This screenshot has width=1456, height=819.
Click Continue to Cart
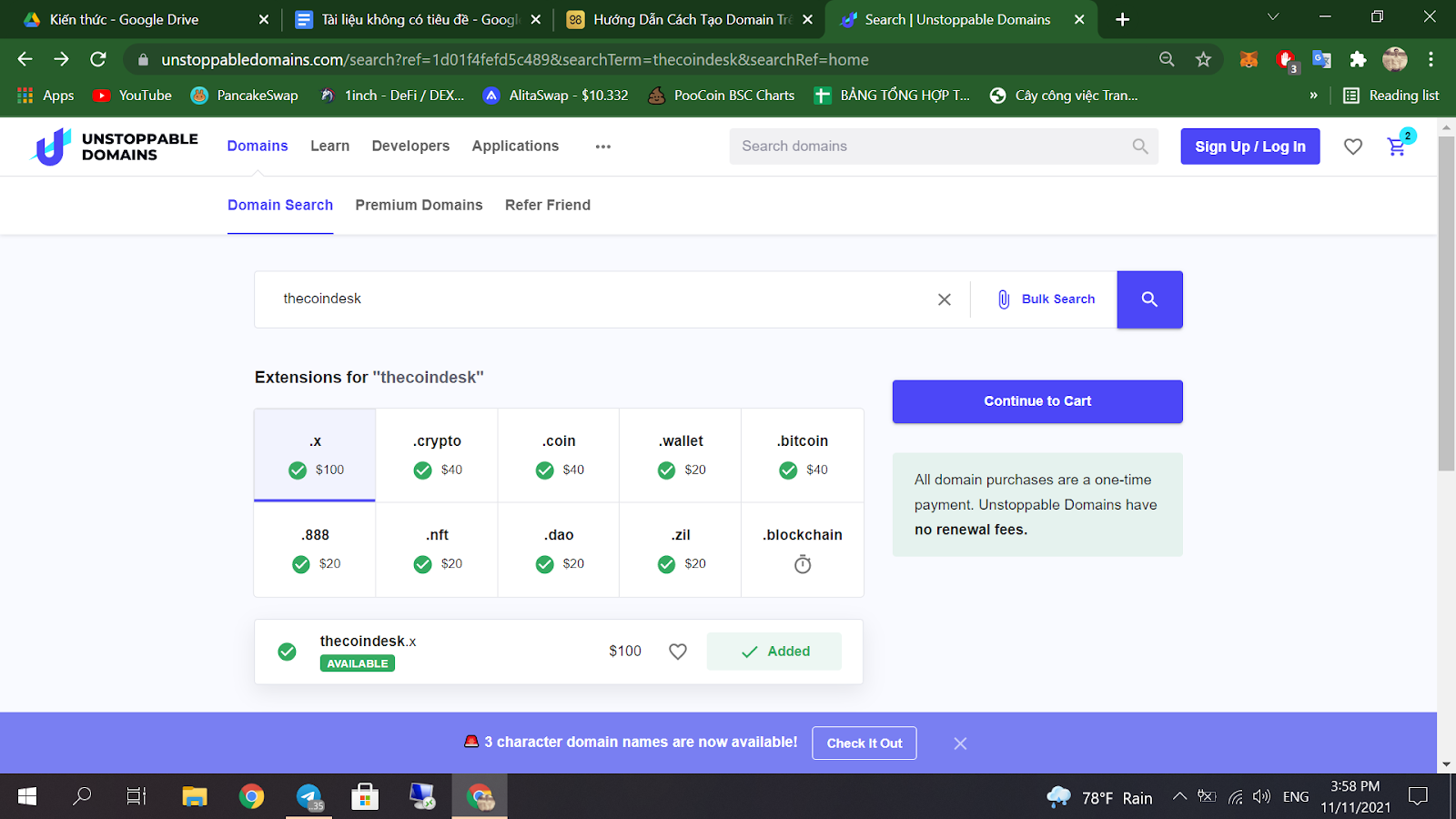point(1037,401)
